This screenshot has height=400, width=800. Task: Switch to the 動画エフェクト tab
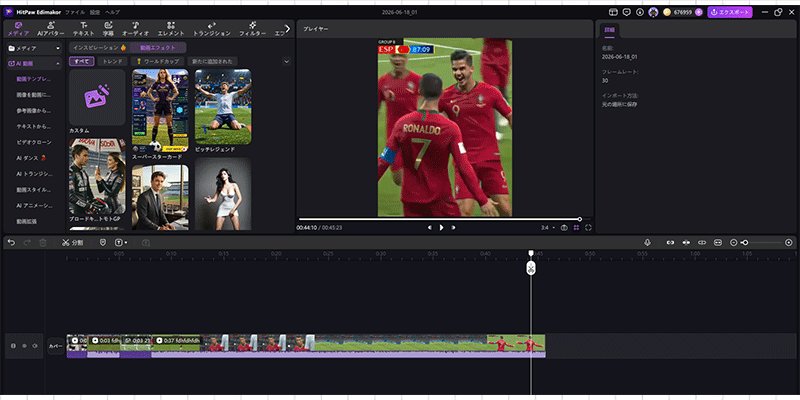pyautogui.click(x=158, y=47)
